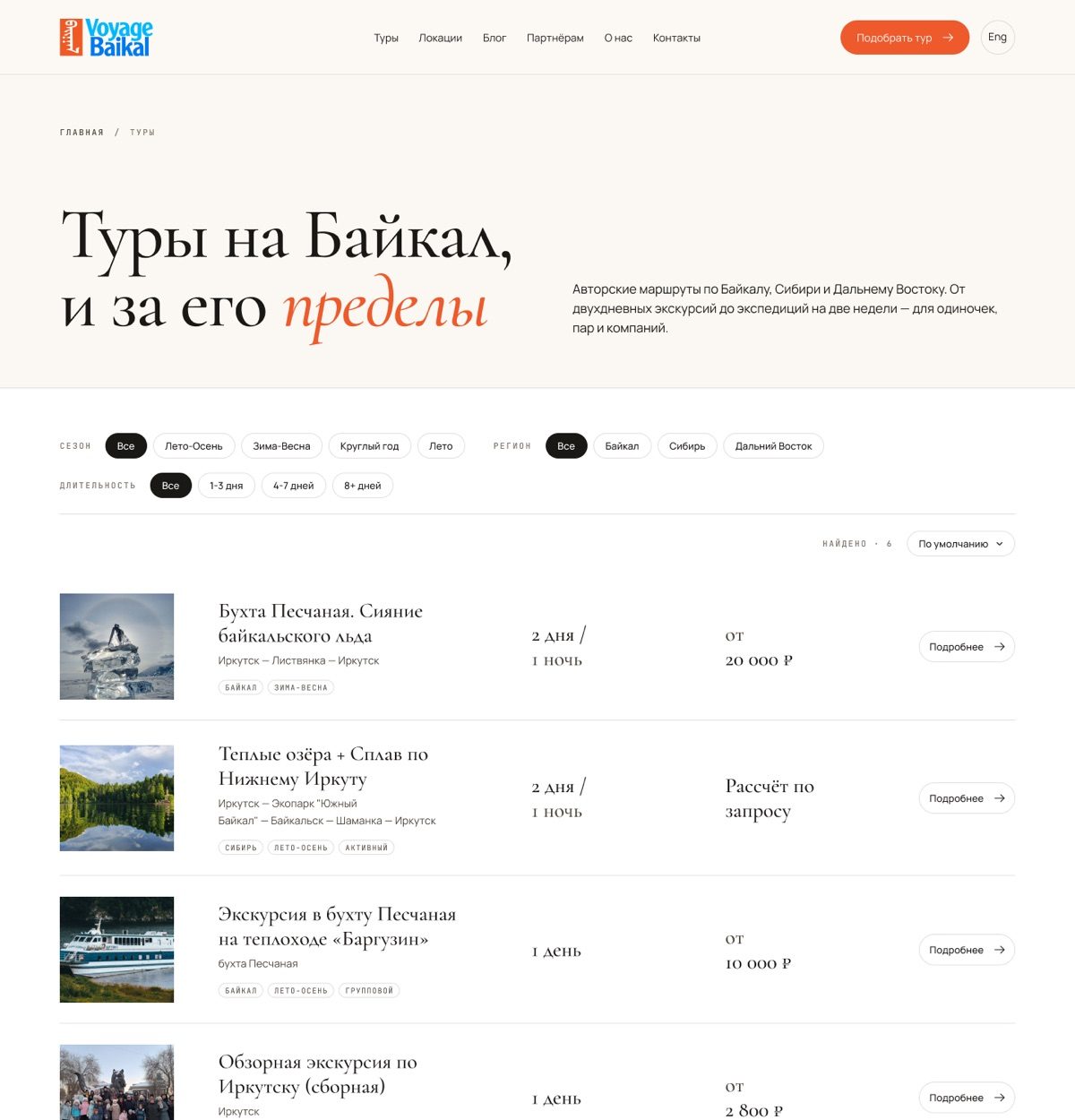The image size is (1075, 1120).
Task: Open the group photo of Иркутск excursion
Action: click(x=116, y=1082)
